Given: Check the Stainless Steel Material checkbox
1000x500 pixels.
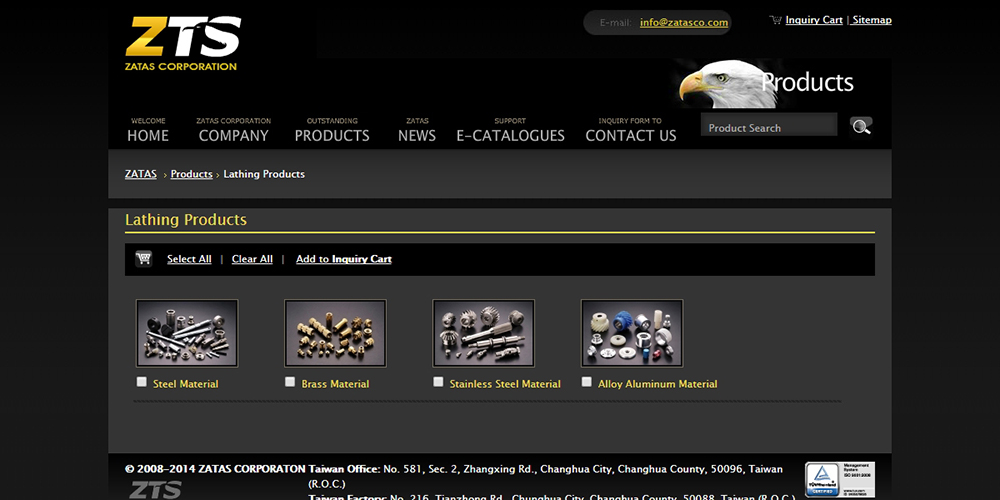Looking at the screenshot, I should (x=438, y=381).
